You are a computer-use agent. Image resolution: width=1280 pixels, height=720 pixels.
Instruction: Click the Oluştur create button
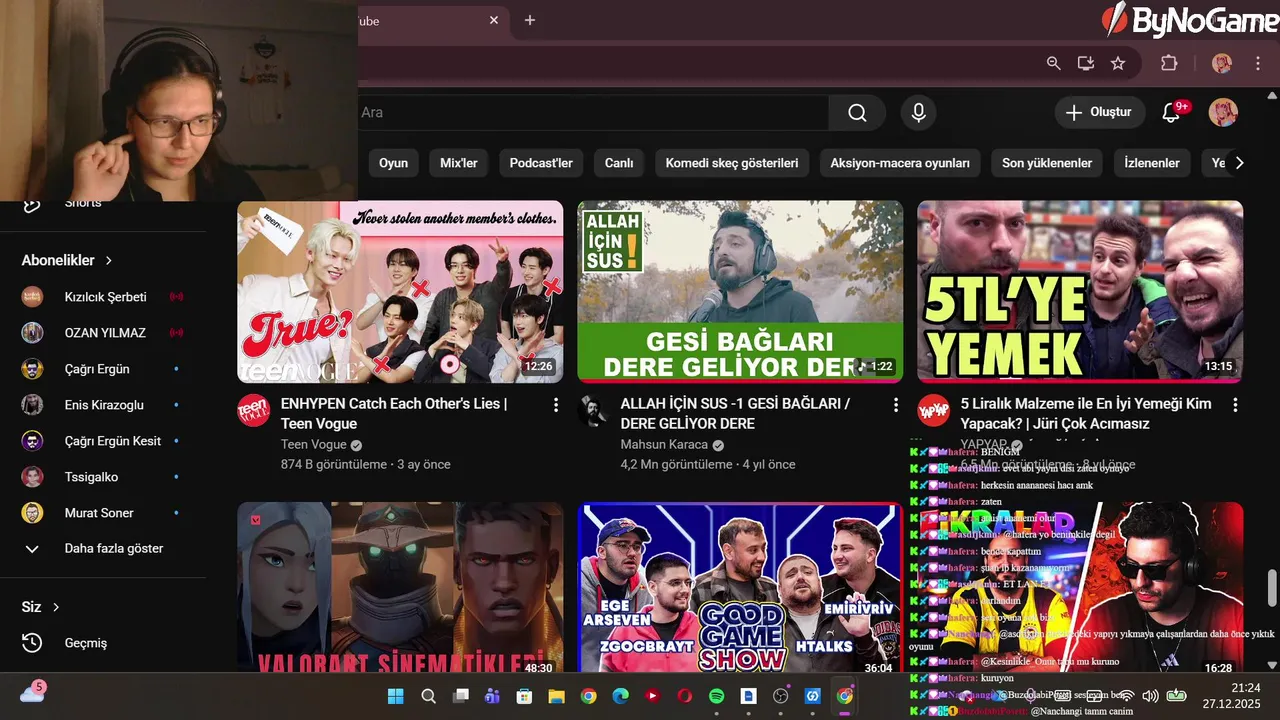click(1100, 113)
